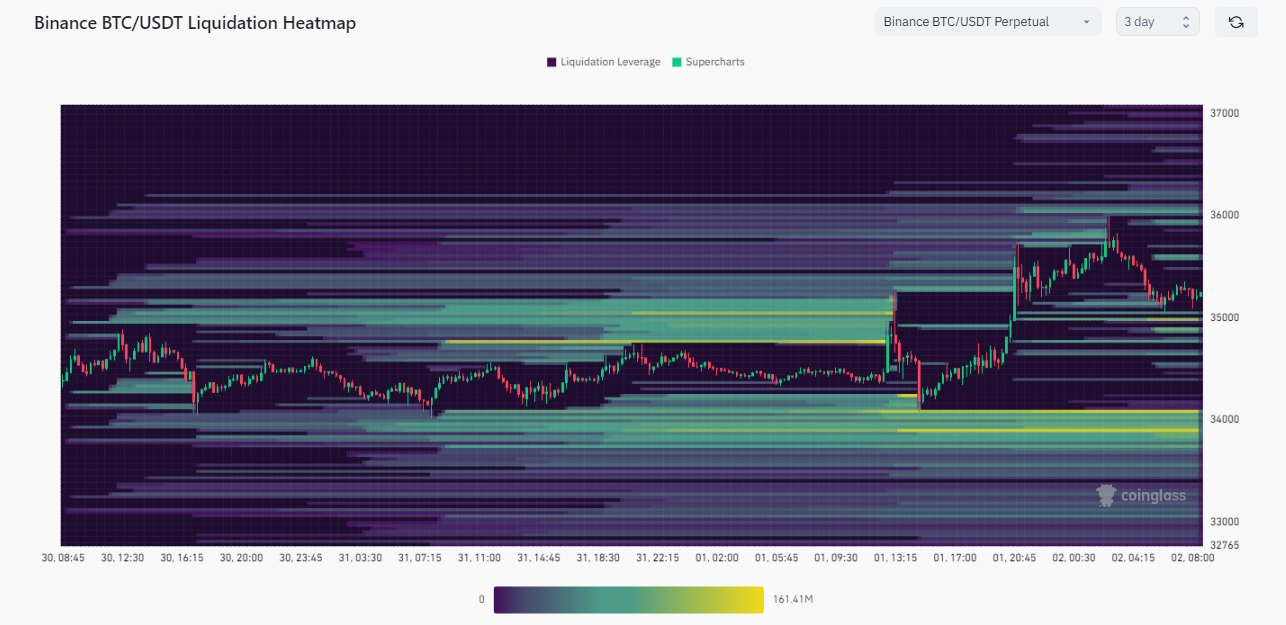Click the 34000 price axis label
Viewport: 1286px width, 625px height.
click(x=1224, y=419)
